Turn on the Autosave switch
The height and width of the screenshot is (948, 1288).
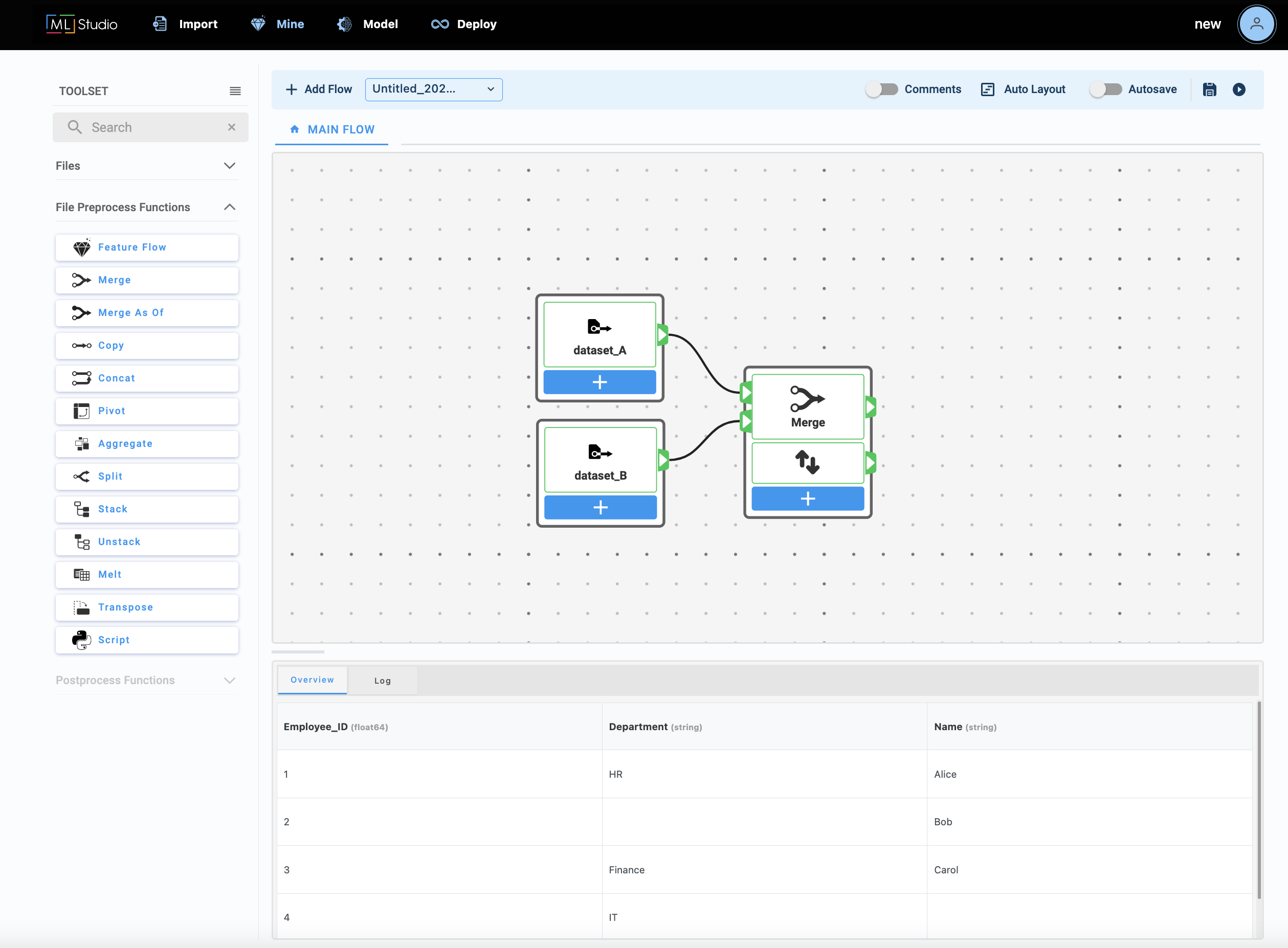[1105, 89]
